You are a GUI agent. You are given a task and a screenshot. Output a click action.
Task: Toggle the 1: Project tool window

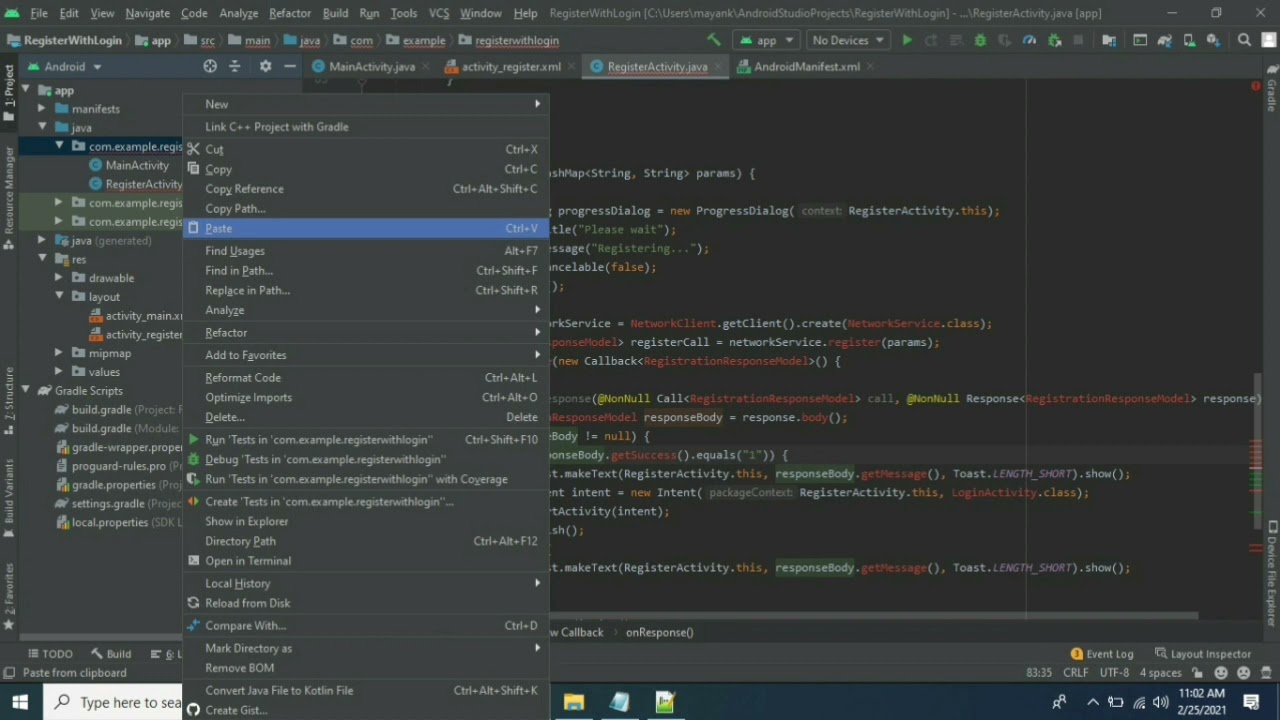pos(9,91)
